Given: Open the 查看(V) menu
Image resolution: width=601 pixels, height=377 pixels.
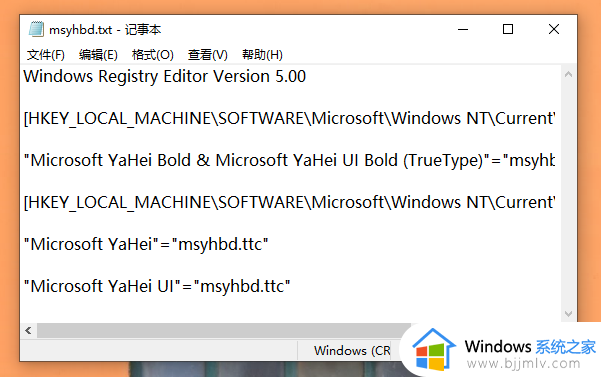Looking at the screenshot, I should point(207,55).
